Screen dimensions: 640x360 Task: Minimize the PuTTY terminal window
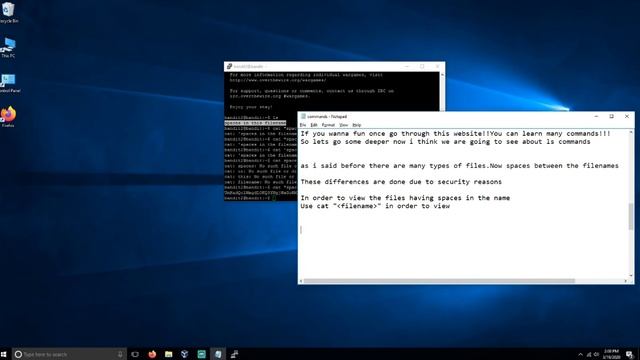point(407,66)
